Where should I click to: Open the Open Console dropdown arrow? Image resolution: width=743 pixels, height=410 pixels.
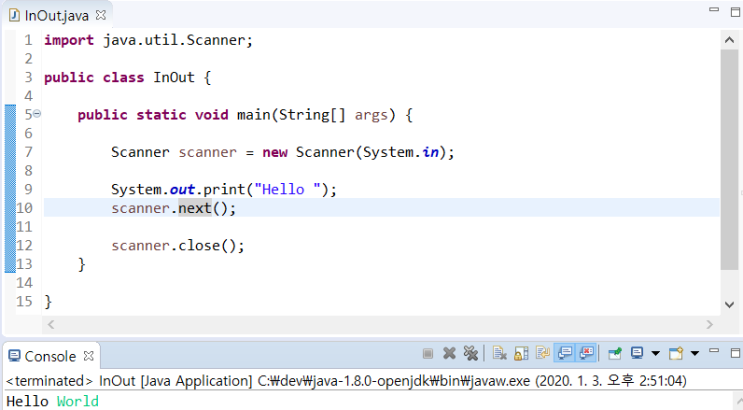click(695, 354)
